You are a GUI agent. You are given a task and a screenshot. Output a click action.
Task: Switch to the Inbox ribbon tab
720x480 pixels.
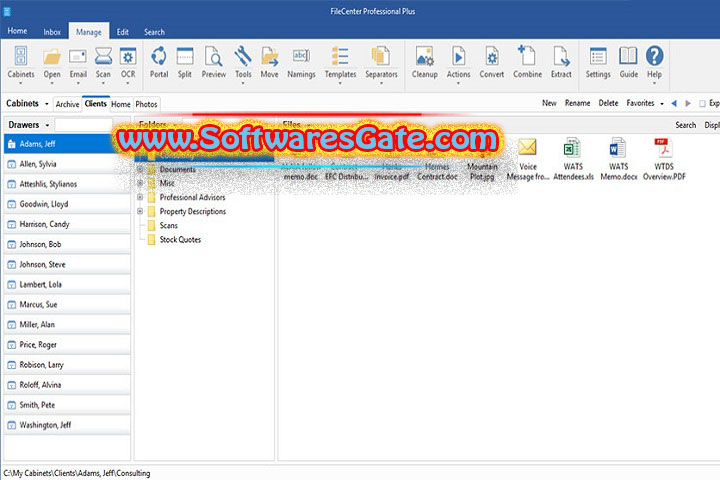click(52, 32)
